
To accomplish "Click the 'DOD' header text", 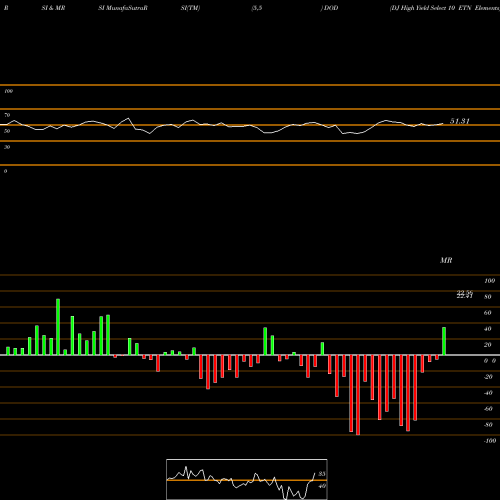I will [x=331, y=8].
